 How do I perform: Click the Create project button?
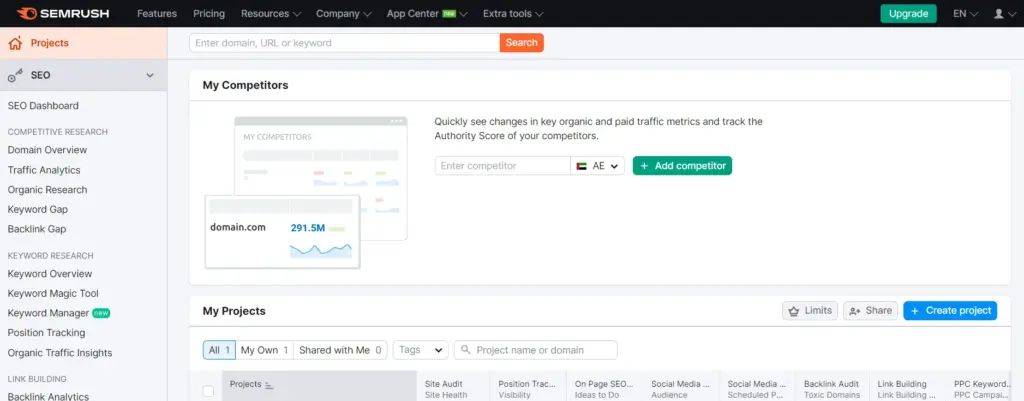pyautogui.click(x=950, y=311)
